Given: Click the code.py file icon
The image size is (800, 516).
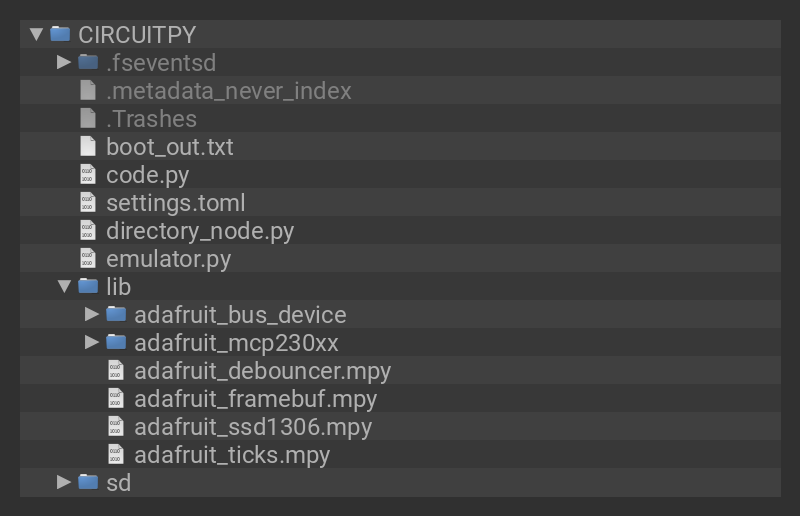Looking at the screenshot, I should [88, 174].
